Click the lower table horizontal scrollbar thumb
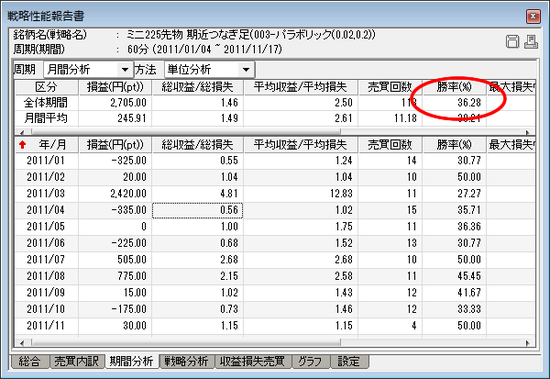550x379 pixels. (x=186, y=343)
